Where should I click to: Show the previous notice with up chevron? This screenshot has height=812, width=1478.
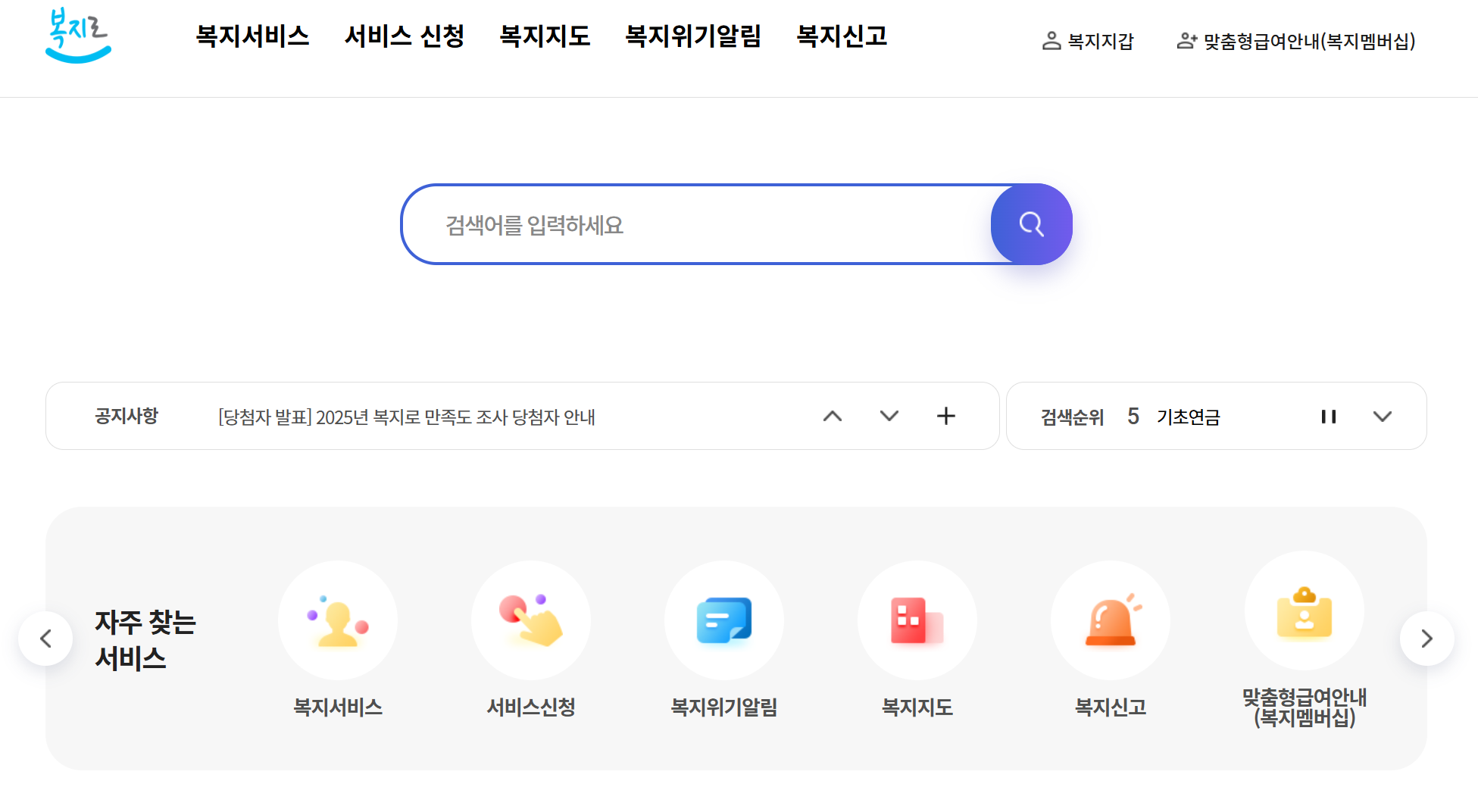pos(833,416)
